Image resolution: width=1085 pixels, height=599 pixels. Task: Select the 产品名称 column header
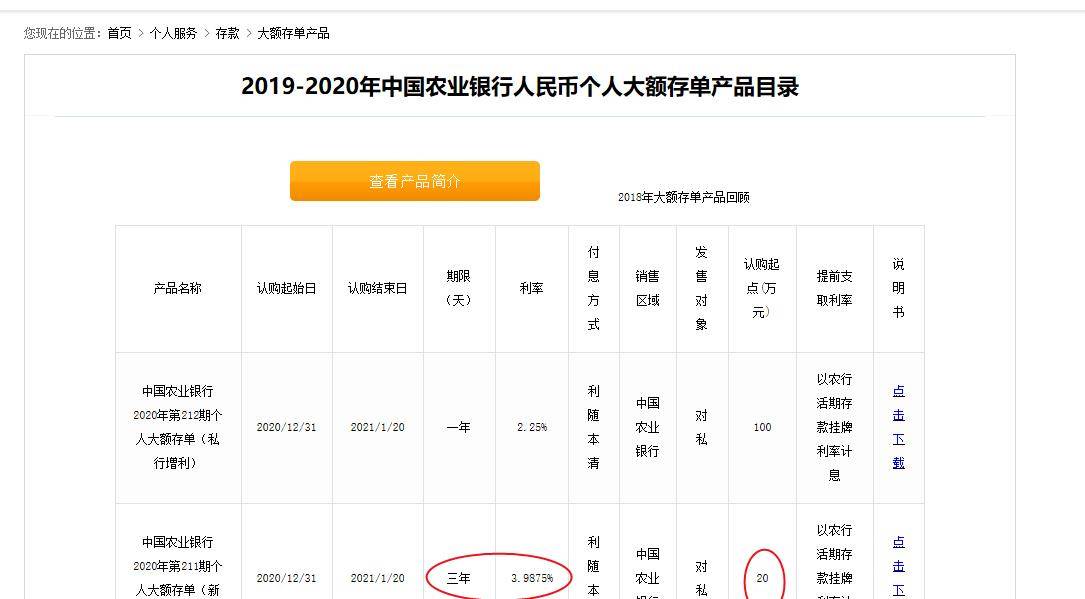pos(178,288)
